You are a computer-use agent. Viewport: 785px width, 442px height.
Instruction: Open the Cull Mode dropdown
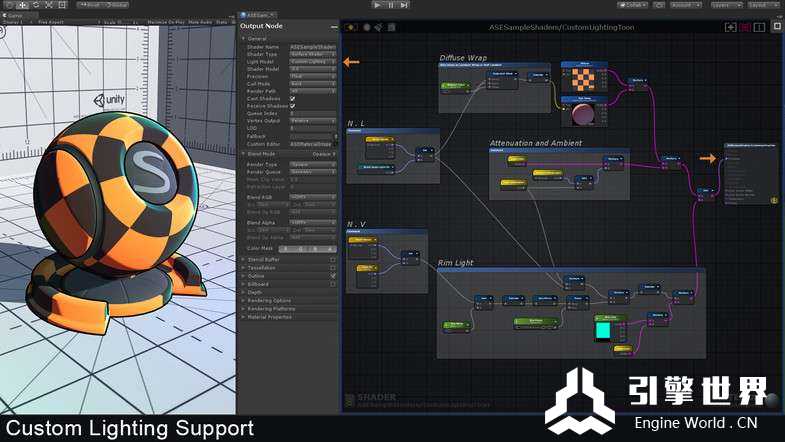pos(311,83)
